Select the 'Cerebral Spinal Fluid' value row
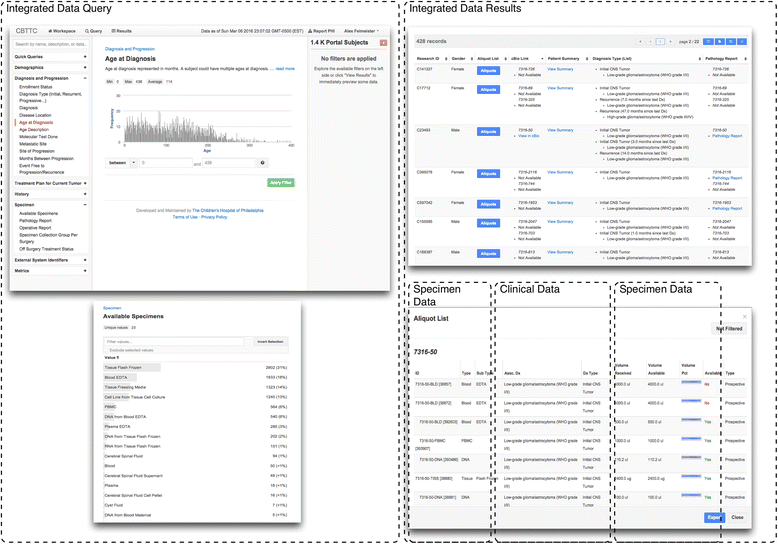The height and width of the screenshot is (544, 778). pyautogui.click(x=195, y=456)
